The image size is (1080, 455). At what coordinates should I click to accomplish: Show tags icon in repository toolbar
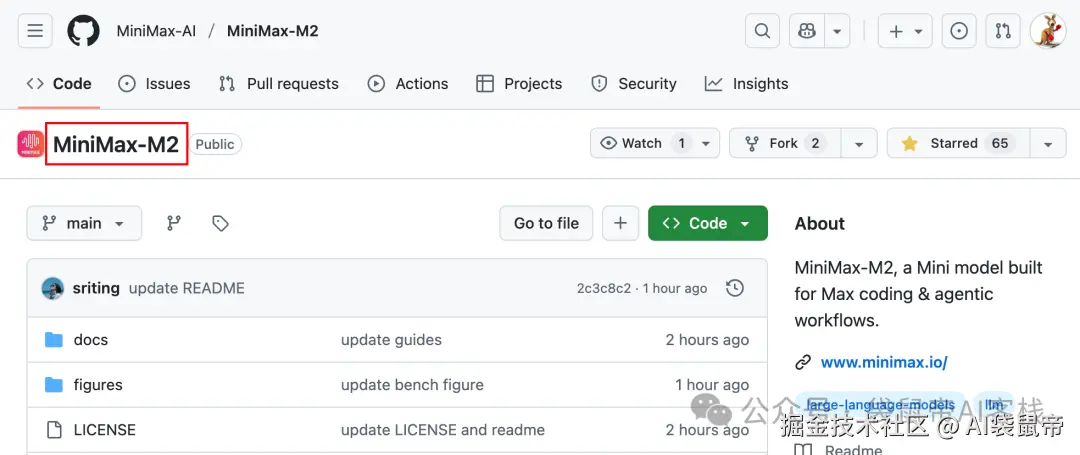point(220,223)
